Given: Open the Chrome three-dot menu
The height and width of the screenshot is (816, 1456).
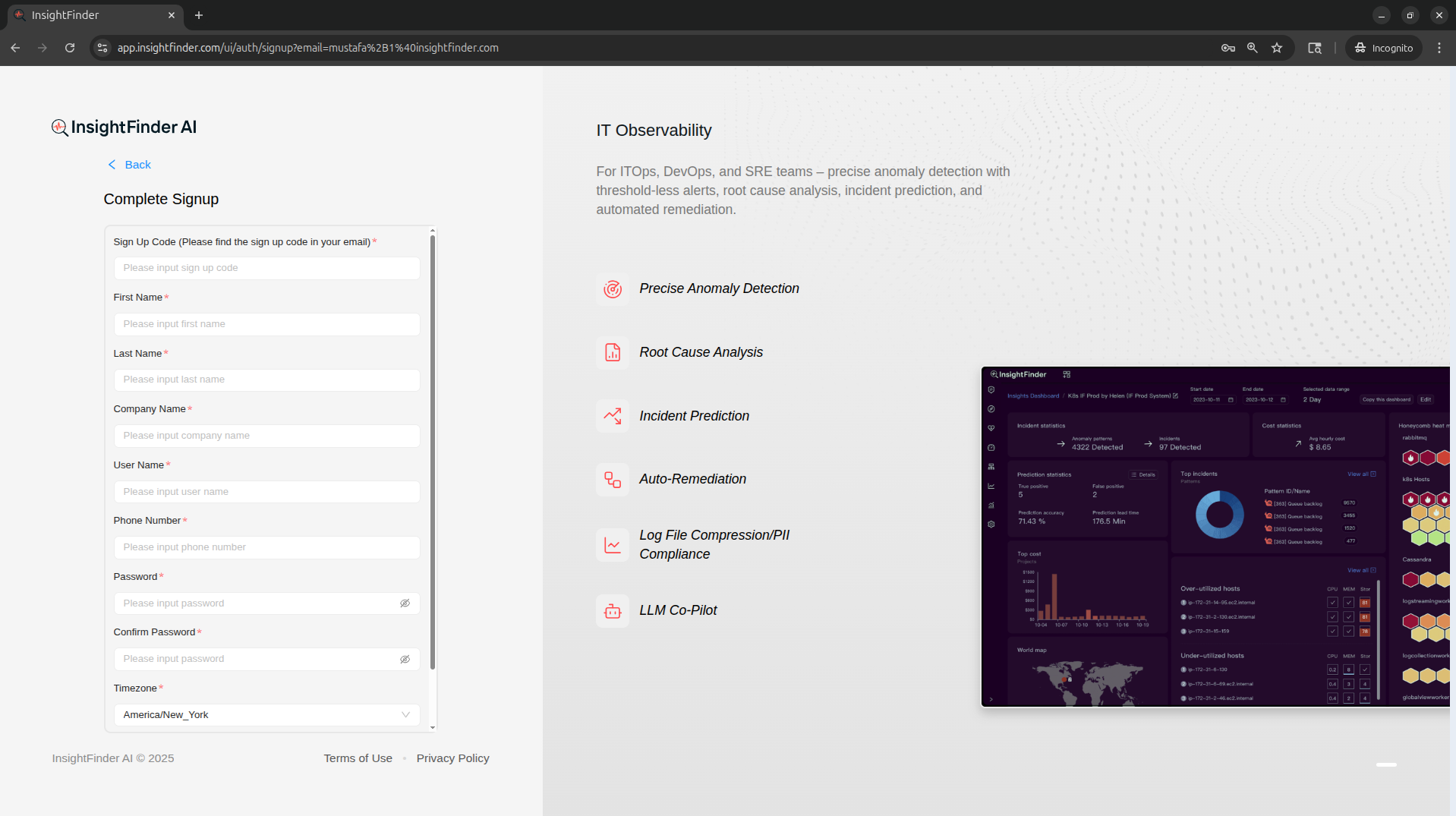Looking at the screenshot, I should [1439, 48].
